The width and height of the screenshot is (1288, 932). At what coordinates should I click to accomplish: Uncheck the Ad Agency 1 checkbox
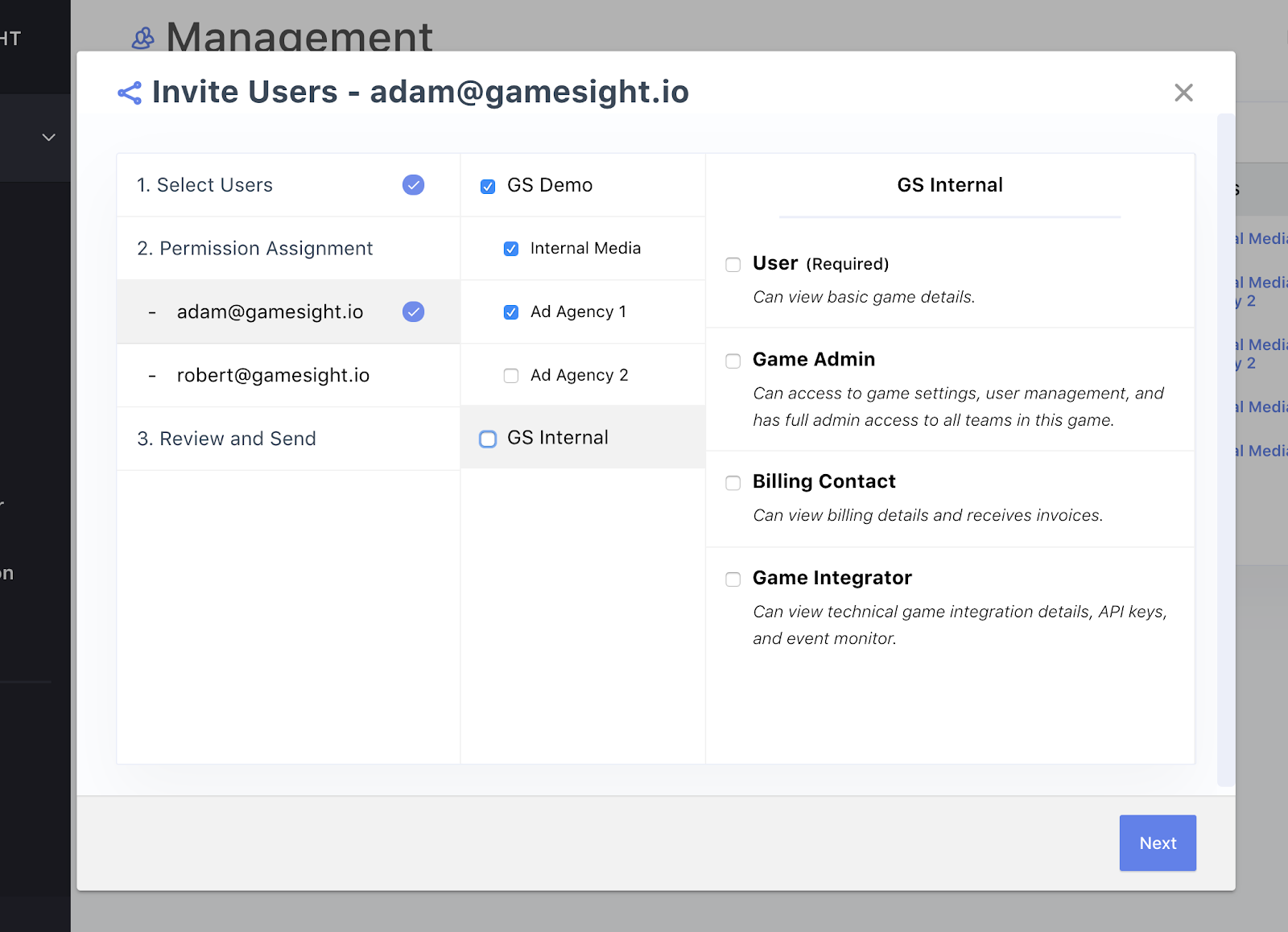(511, 312)
